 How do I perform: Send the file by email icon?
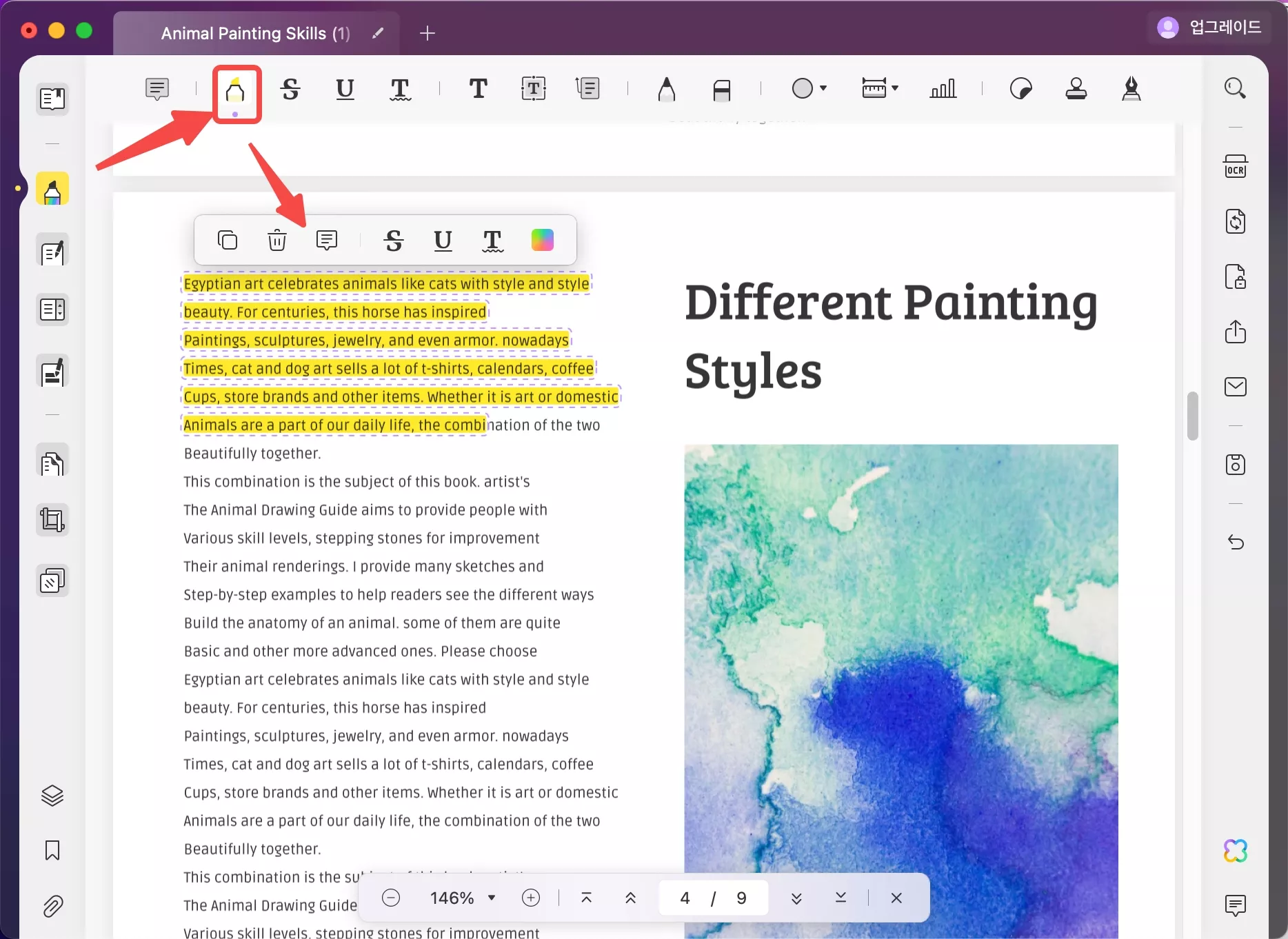click(1235, 387)
